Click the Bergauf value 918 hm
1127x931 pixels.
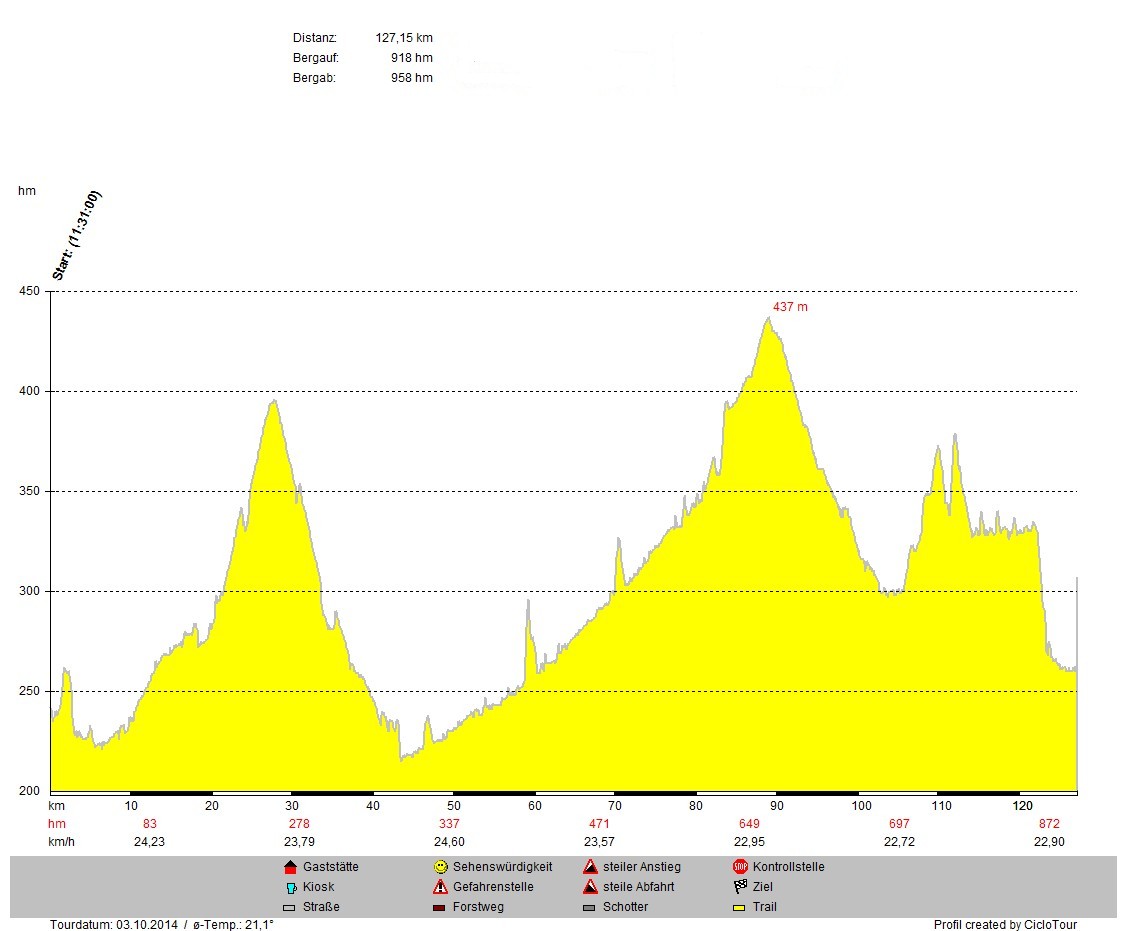point(411,58)
